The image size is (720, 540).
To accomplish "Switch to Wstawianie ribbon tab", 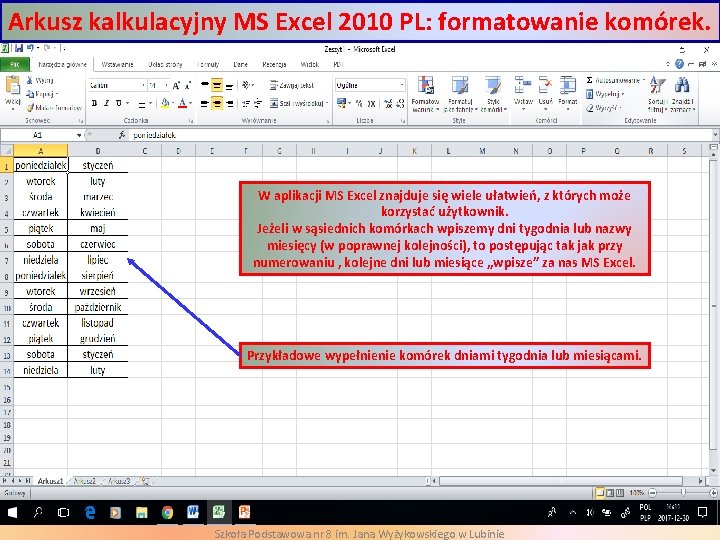I will 118,64.
